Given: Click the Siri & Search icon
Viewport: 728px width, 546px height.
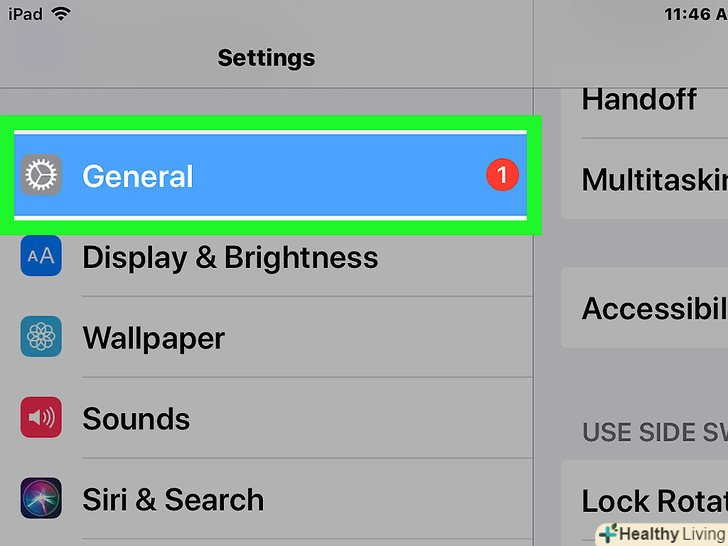Looking at the screenshot, I should (41, 499).
